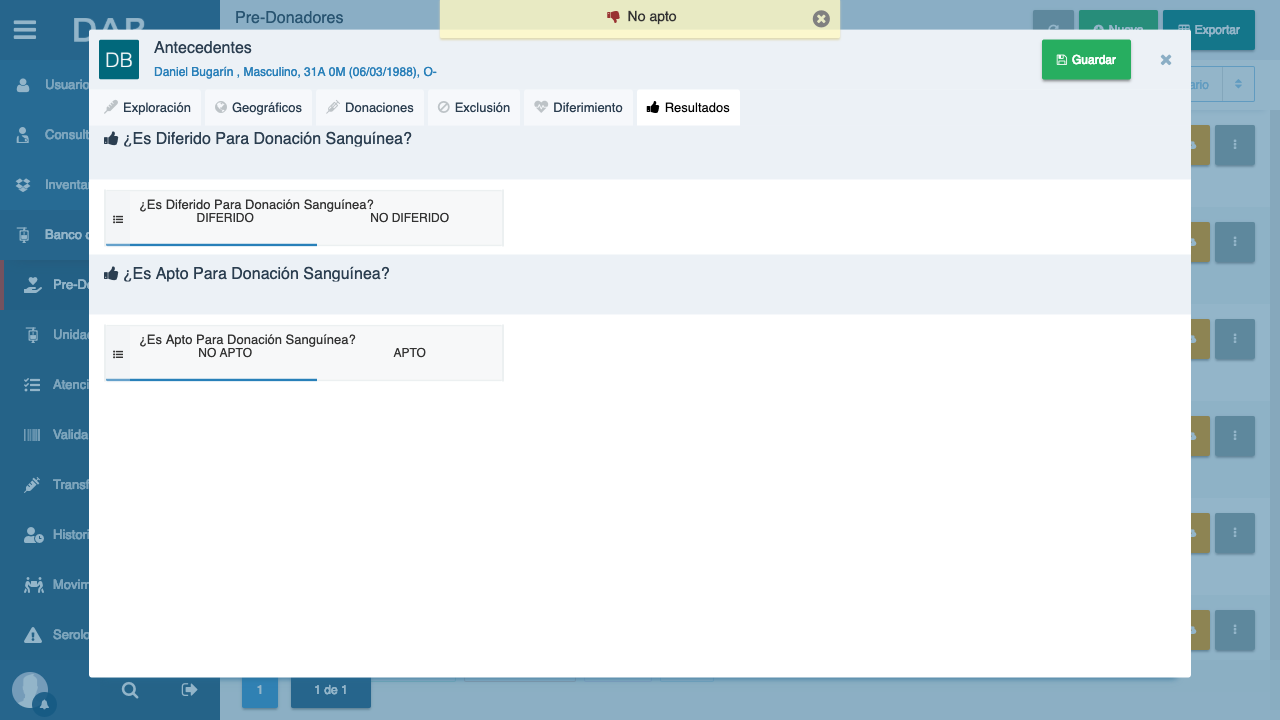The image size is (1280, 720).
Task: Open the user avatar in the sidebar footer
Action: pyautogui.click(x=30, y=690)
